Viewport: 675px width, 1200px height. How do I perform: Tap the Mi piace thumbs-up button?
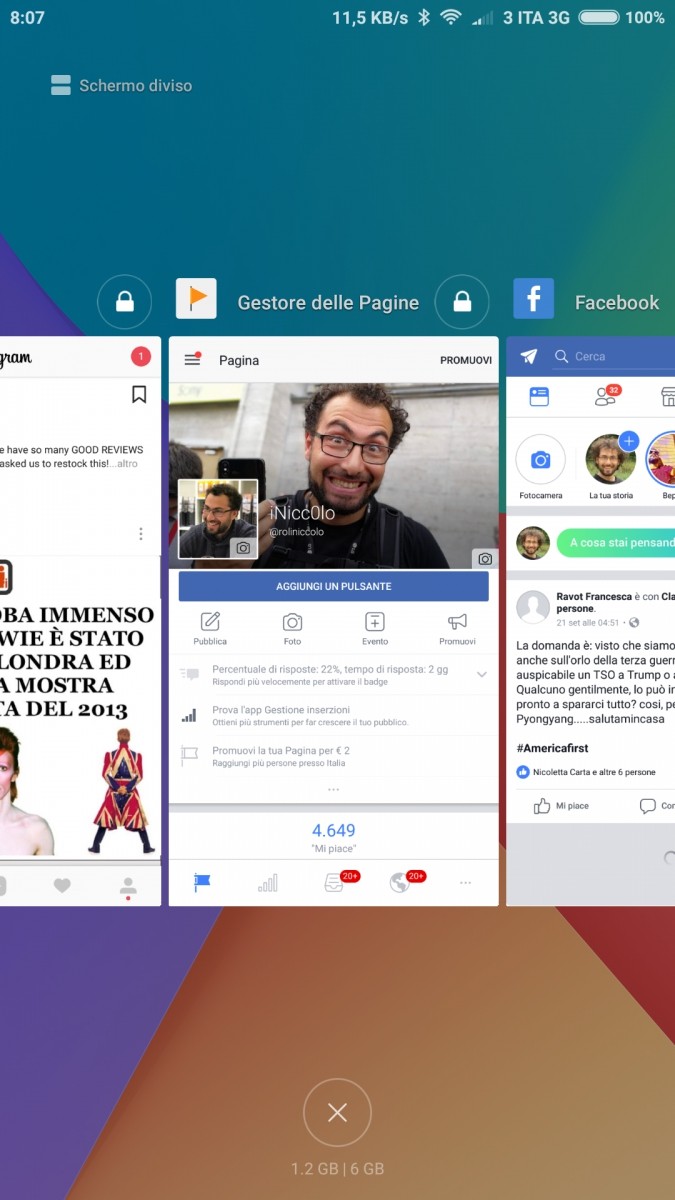click(x=561, y=805)
